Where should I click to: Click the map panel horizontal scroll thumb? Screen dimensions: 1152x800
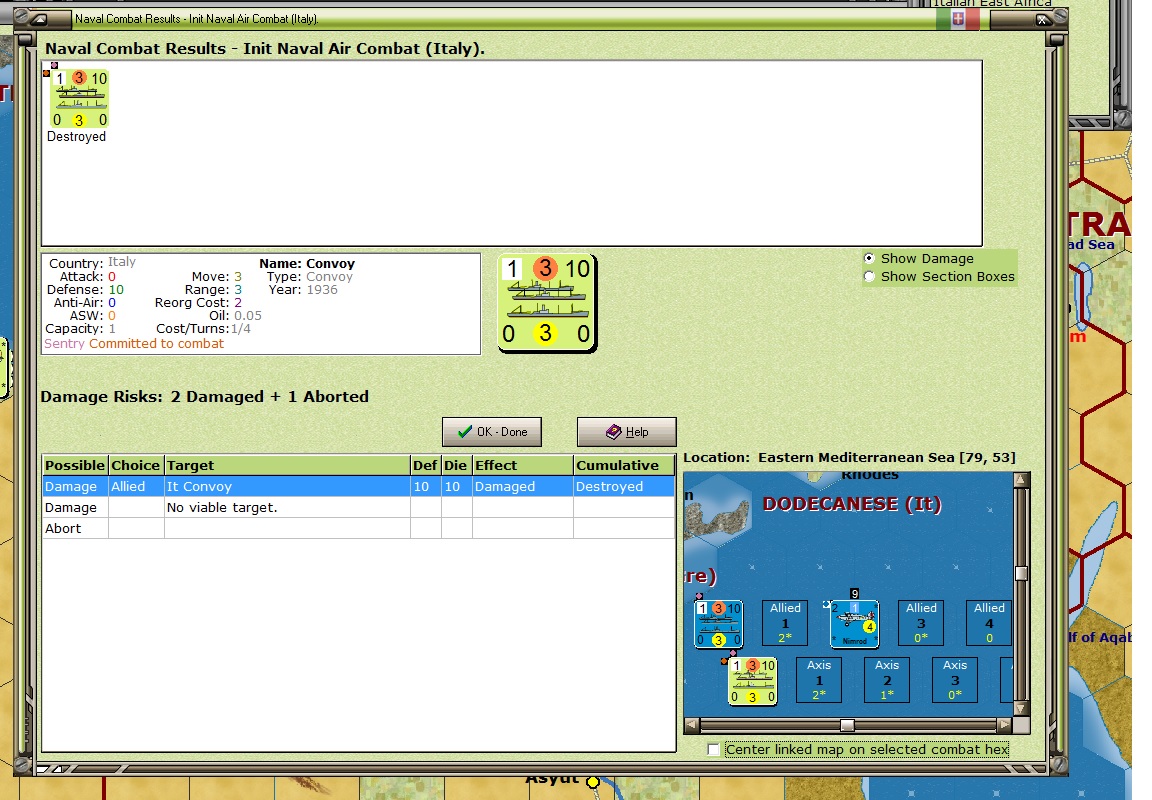(847, 726)
